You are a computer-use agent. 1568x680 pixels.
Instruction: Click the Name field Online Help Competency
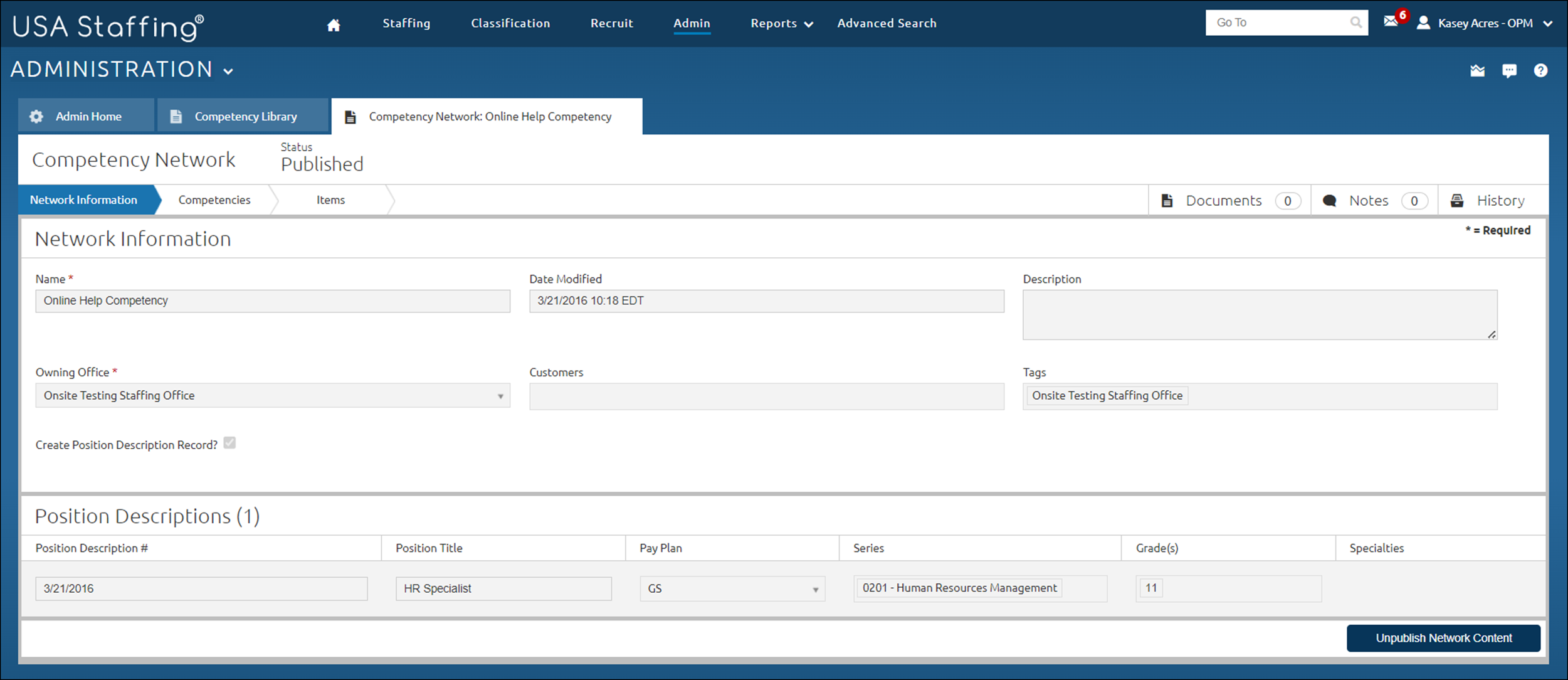(273, 301)
